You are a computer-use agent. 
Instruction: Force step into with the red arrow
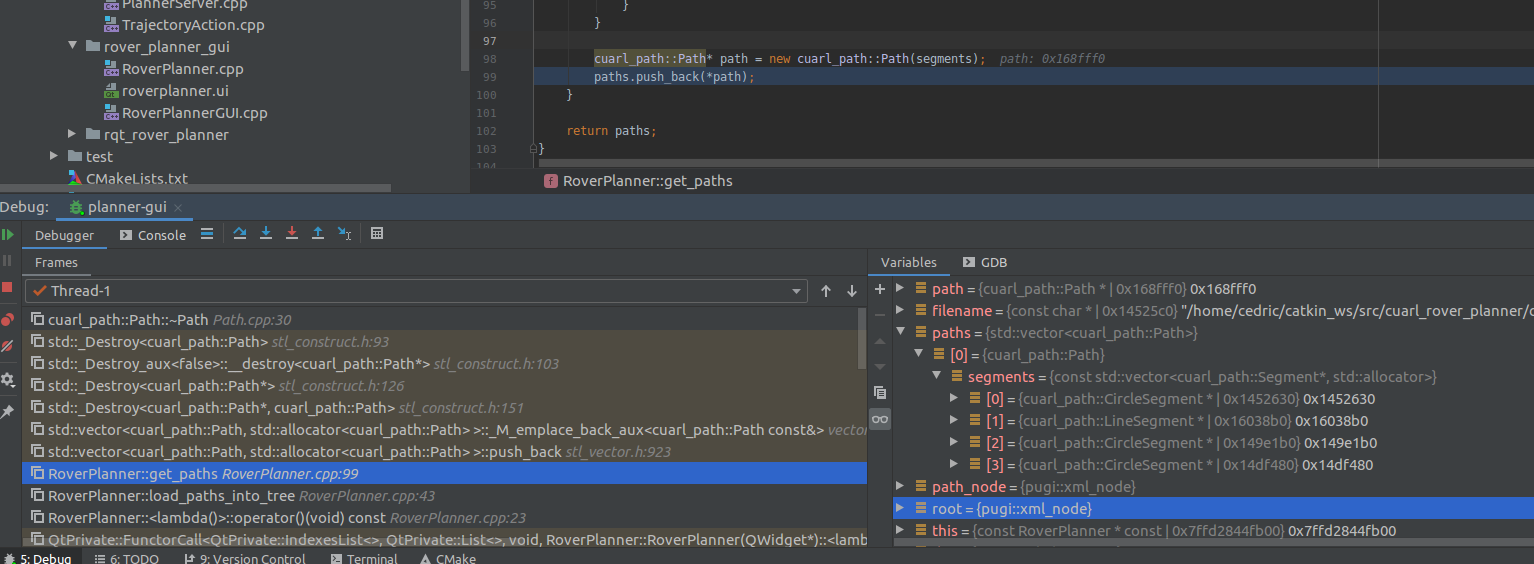click(x=292, y=234)
